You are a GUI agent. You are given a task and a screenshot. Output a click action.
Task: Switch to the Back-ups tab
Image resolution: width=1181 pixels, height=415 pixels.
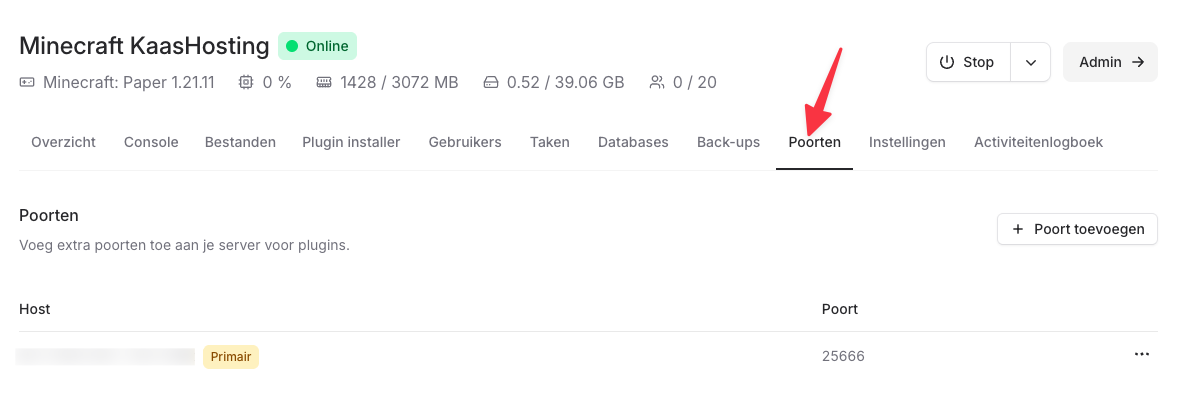pos(728,142)
